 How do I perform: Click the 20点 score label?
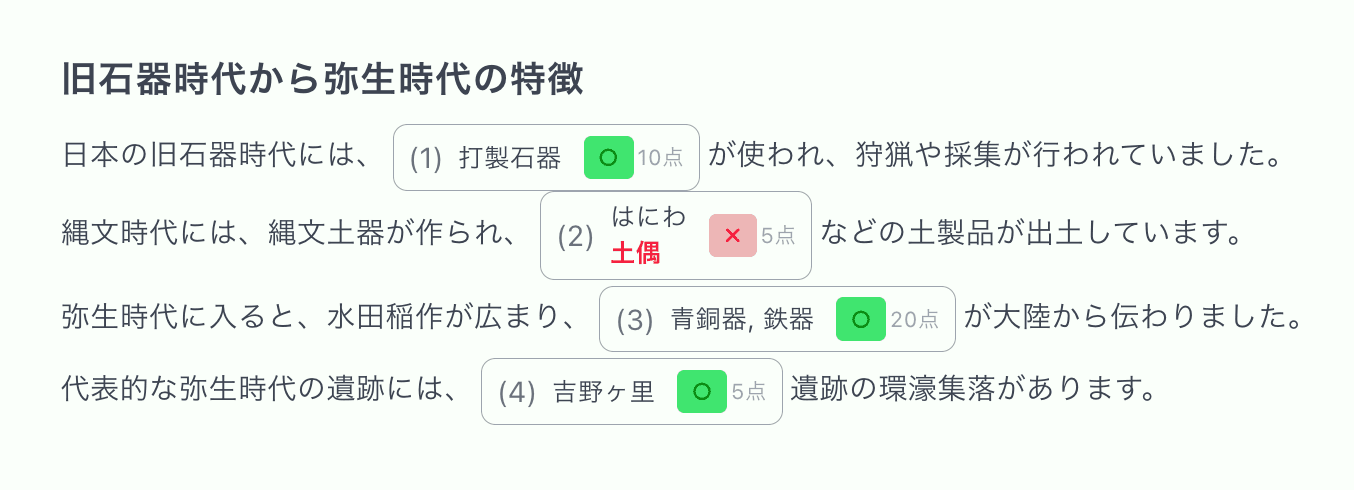[915, 320]
